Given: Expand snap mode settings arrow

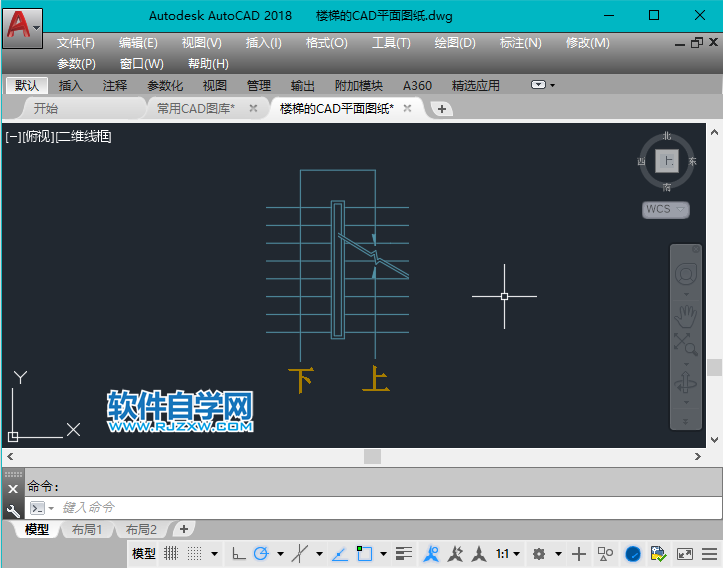Looking at the screenshot, I should pyautogui.click(x=214, y=554).
